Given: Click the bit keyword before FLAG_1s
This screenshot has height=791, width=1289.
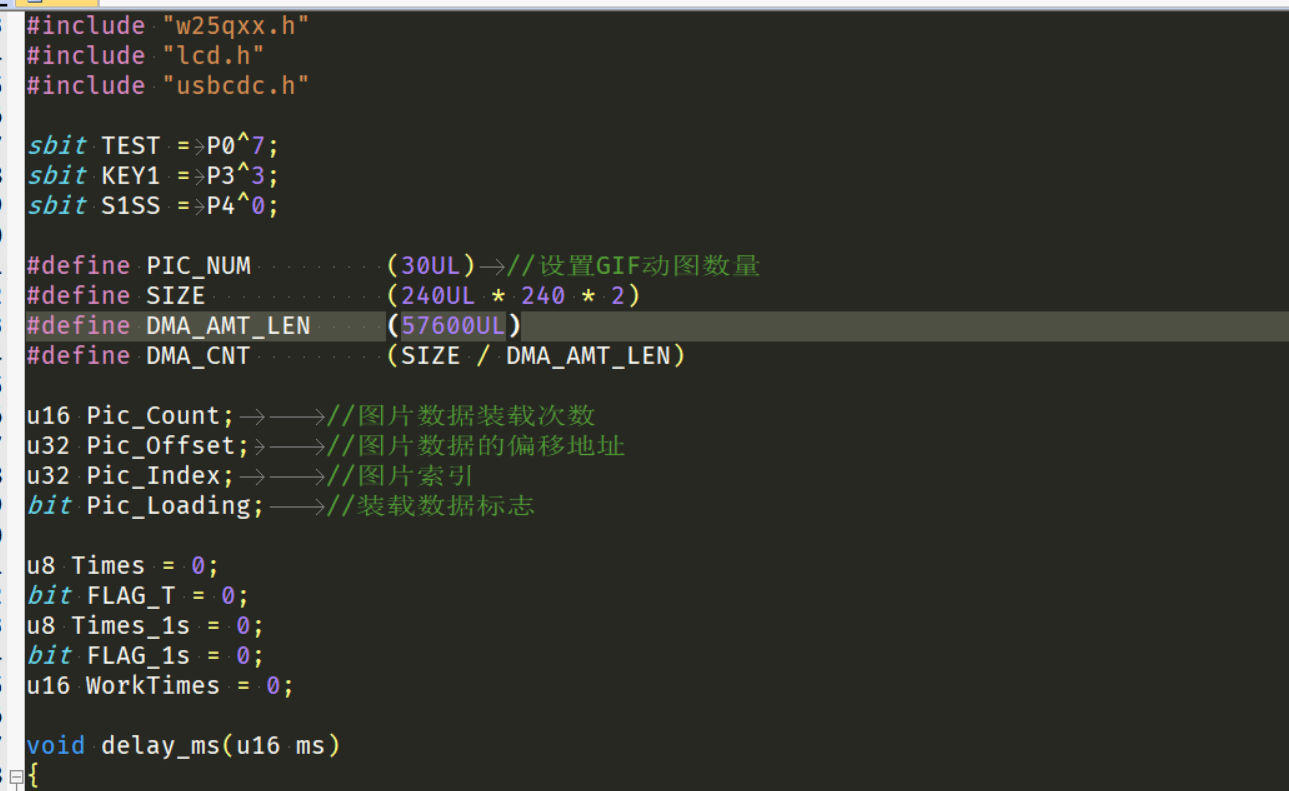Looking at the screenshot, I should 49,656.
